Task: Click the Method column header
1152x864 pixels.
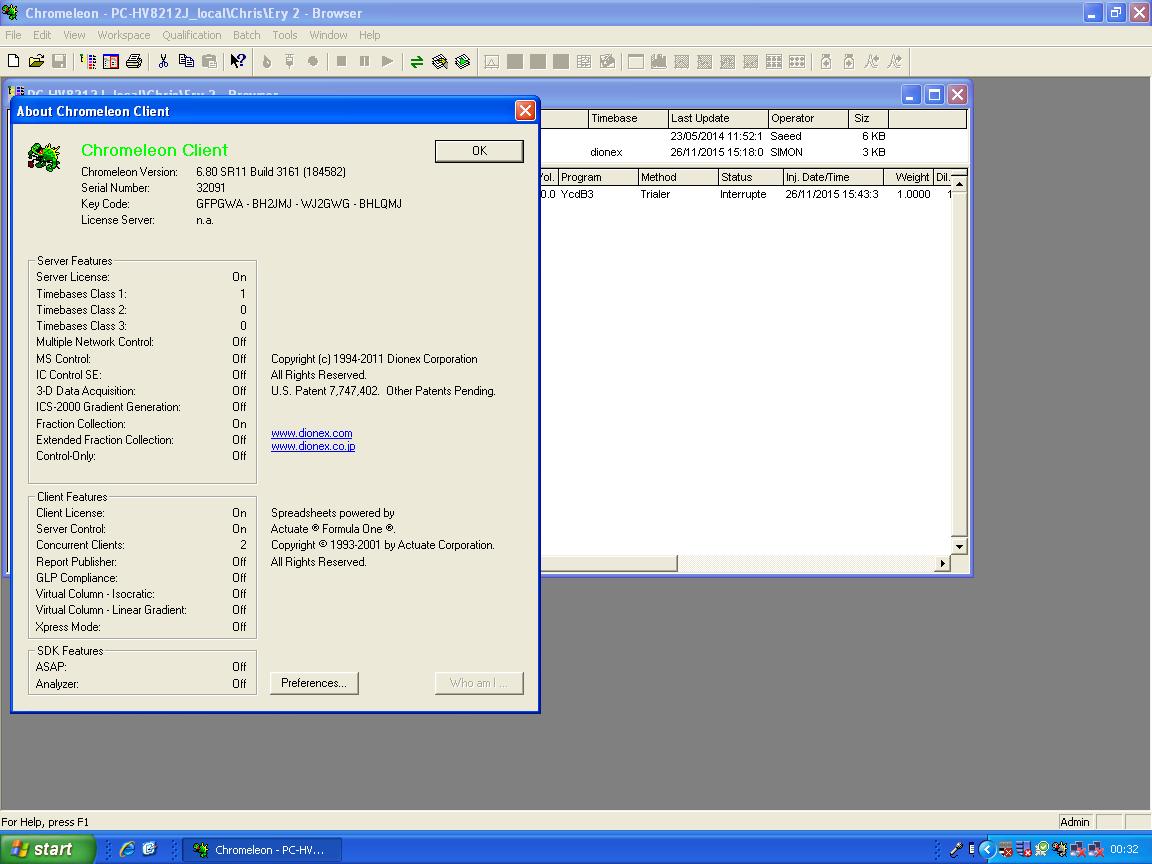Action: click(x=677, y=177)
